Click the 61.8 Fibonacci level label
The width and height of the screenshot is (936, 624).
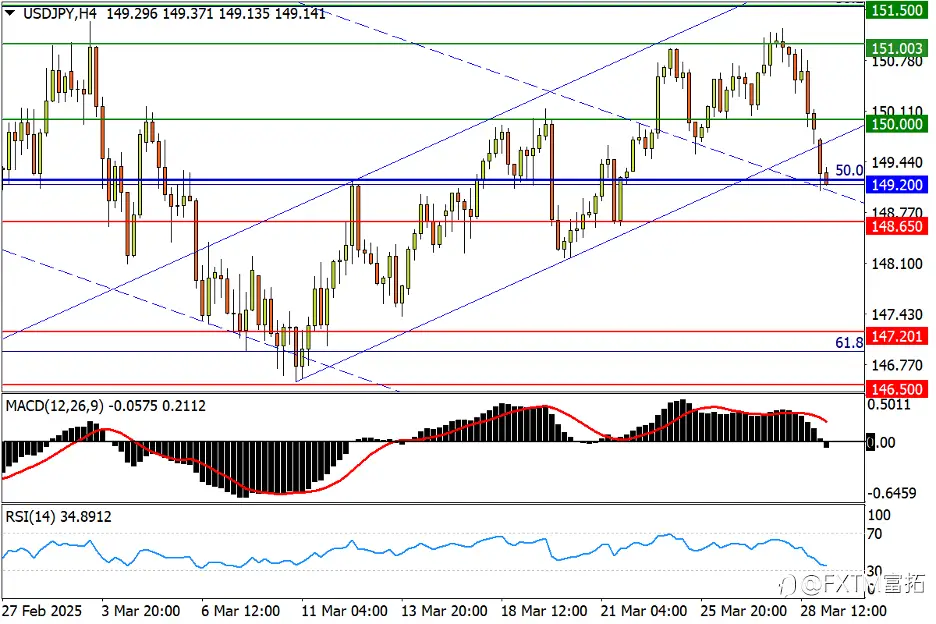tap(849, 343)
